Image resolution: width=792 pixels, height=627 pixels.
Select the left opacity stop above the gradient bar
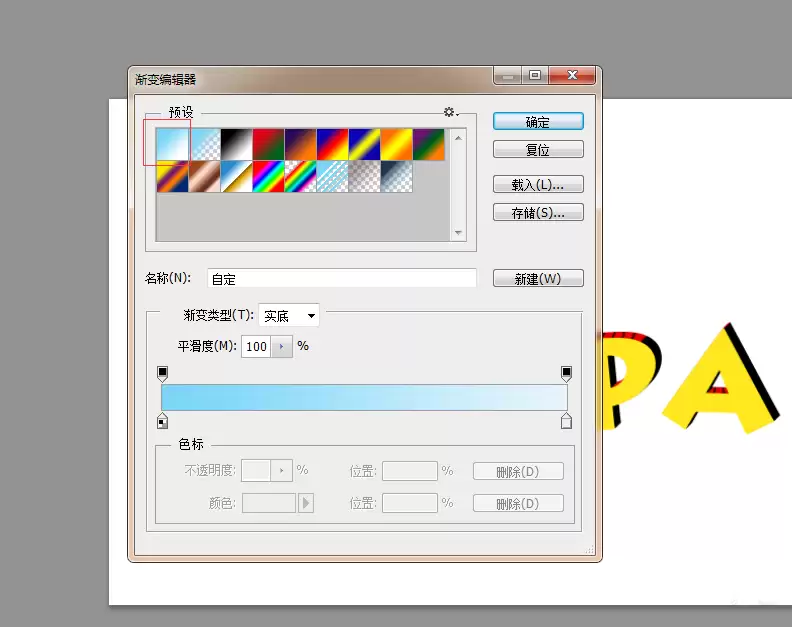pos(162,374)
